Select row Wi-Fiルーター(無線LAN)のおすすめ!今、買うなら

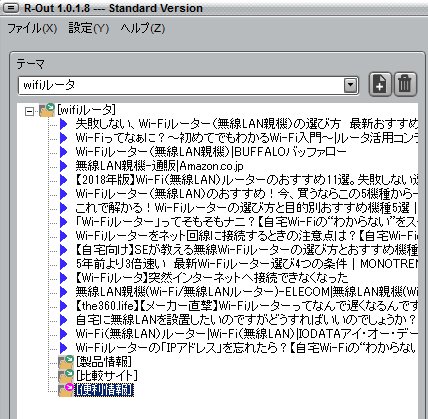(x=247, y=194)
